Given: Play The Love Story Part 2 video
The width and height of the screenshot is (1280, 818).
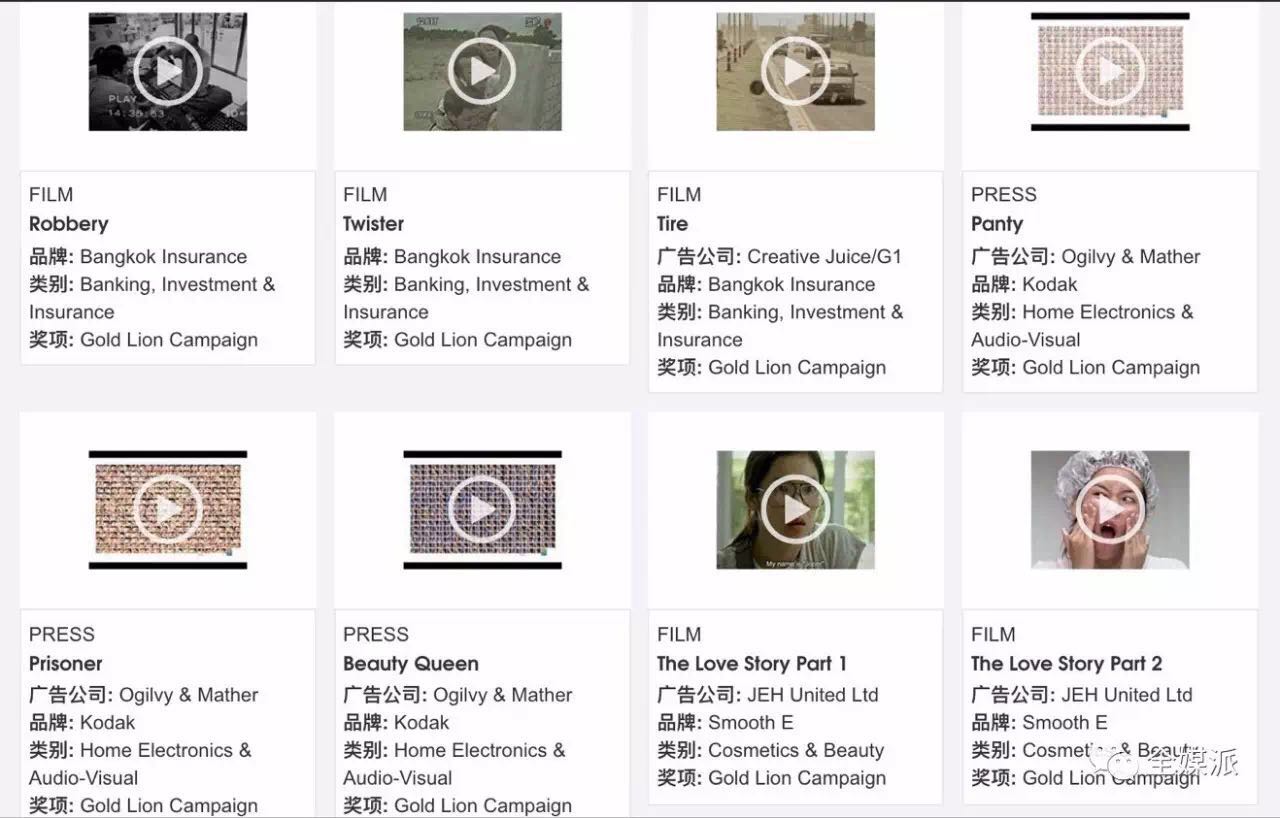Looking at the screenshot, I should [1110, 510].
